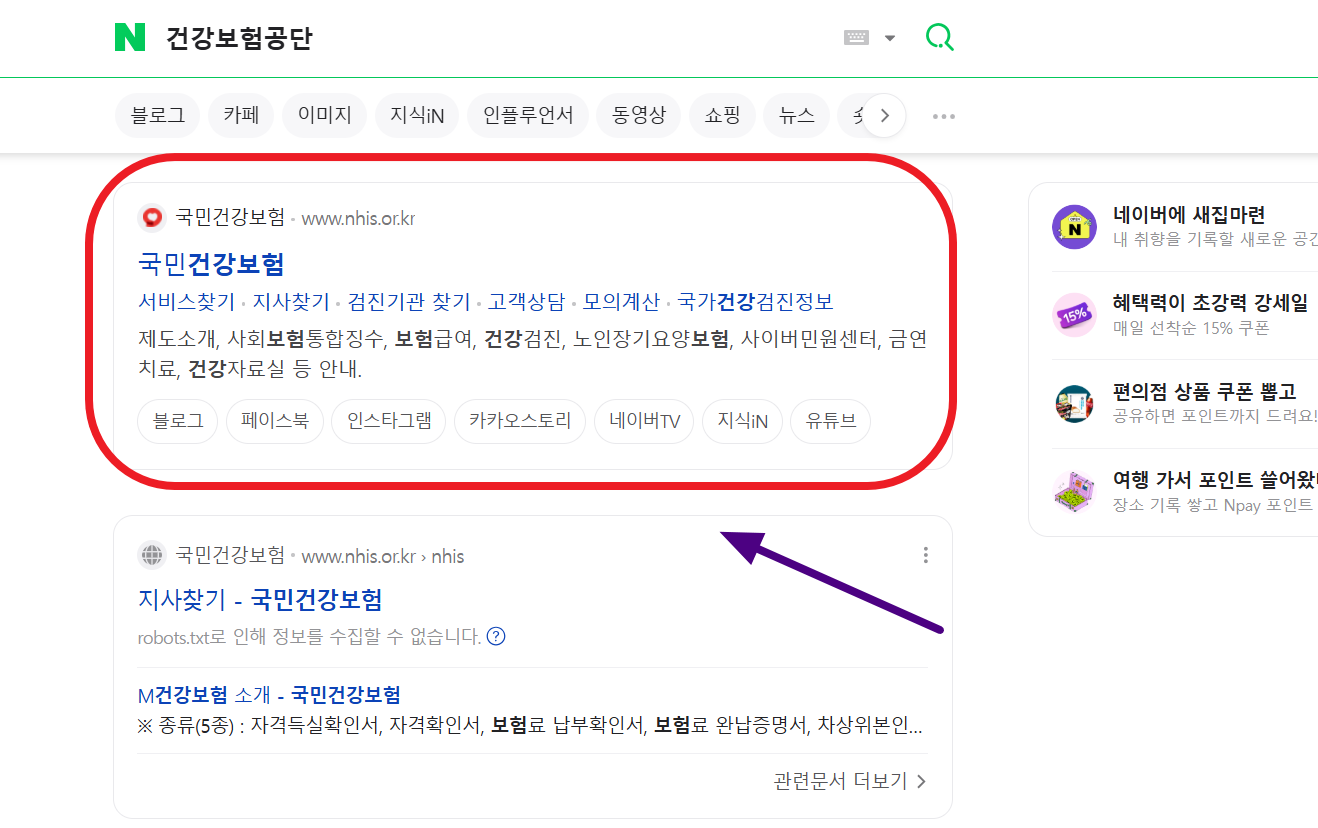Click the description text starting 제도소개

click(x=532, y=354)
